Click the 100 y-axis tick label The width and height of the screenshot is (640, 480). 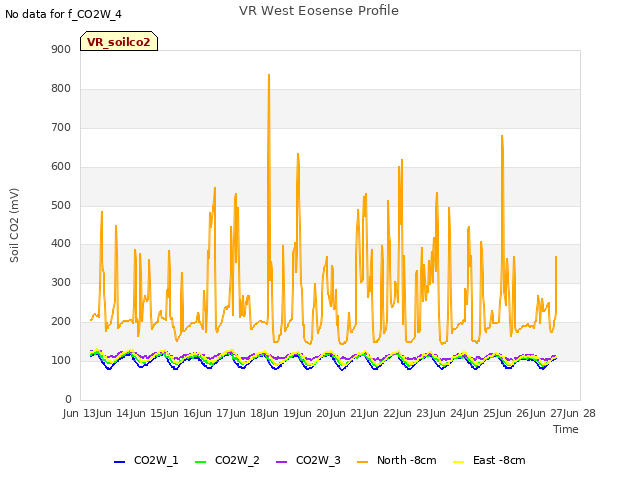(61, 360)
